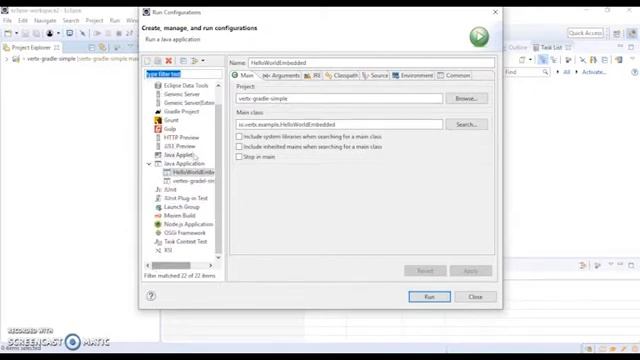Click the Revert button
Viewport: 640px width, 360px height.
425,271
